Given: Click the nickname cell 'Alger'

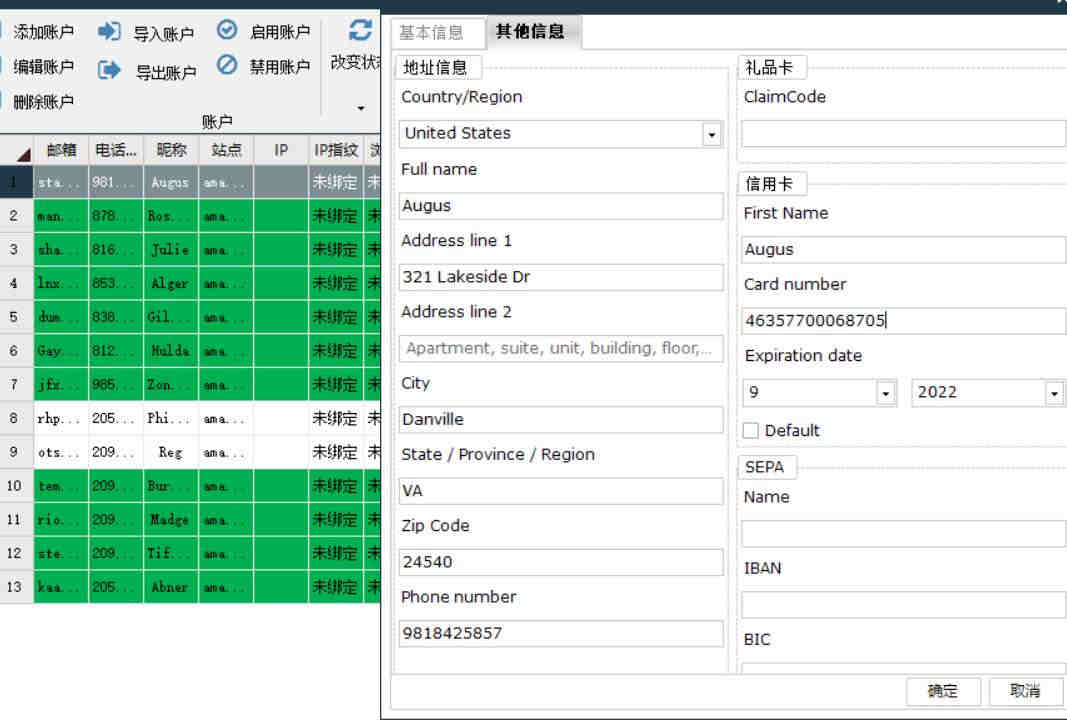Looking at the screenshot, I should 171,283.
